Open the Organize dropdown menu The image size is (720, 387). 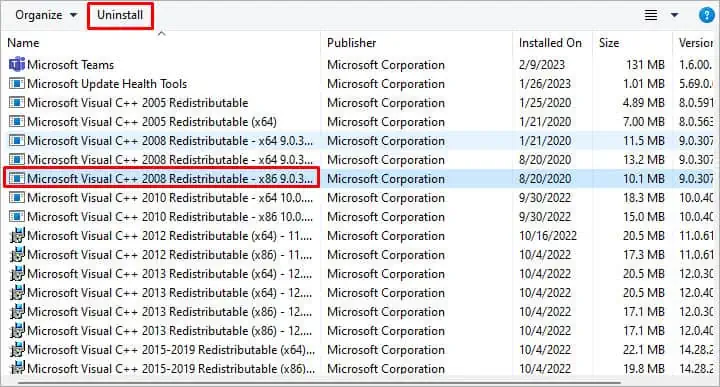(45, 15)
